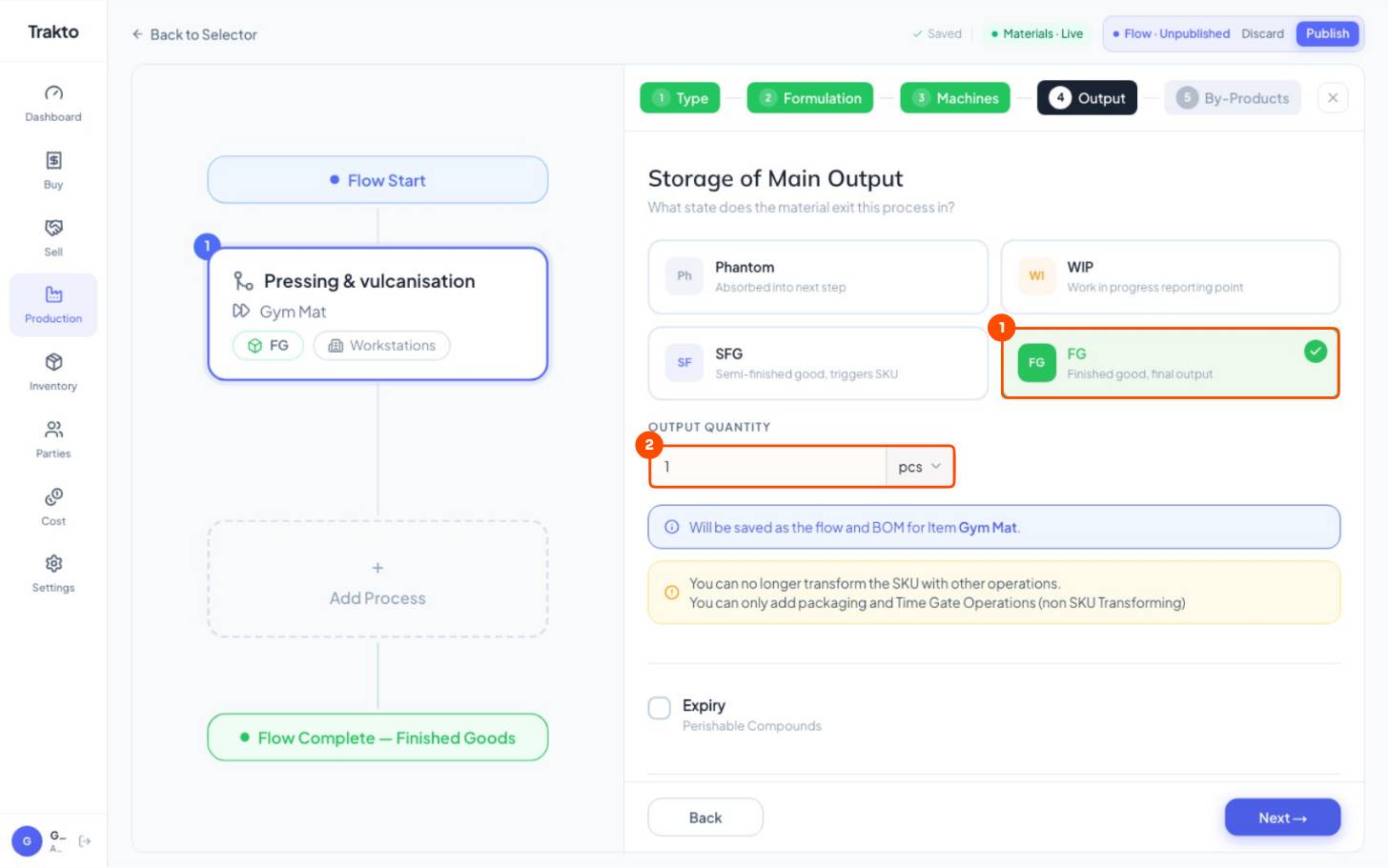Select the FG finished good option

(x=1171, y=364)
